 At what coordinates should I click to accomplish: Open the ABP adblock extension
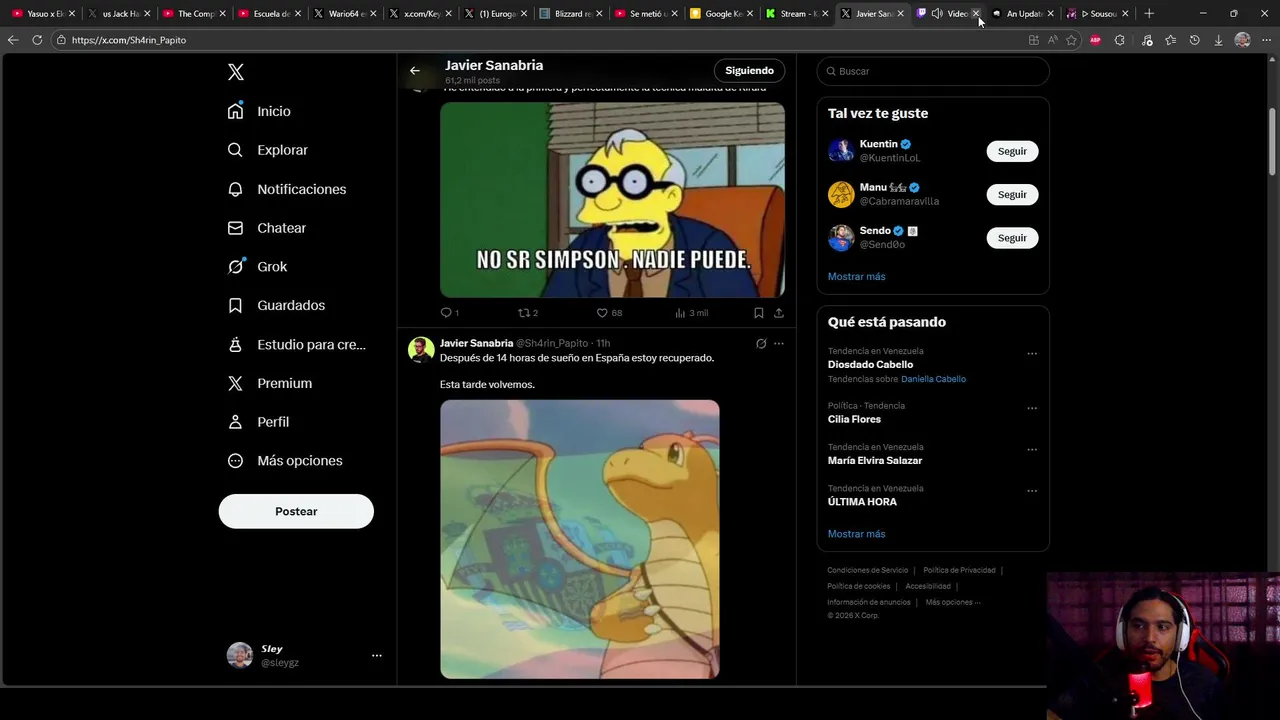pyautogui.click(x=1095, y=40)
